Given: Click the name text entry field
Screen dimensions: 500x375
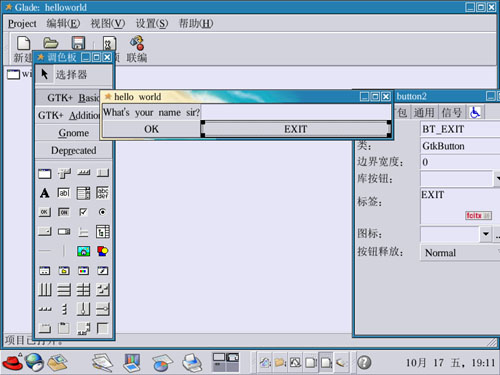Looking at the screenshot, I should pos(296,112).
